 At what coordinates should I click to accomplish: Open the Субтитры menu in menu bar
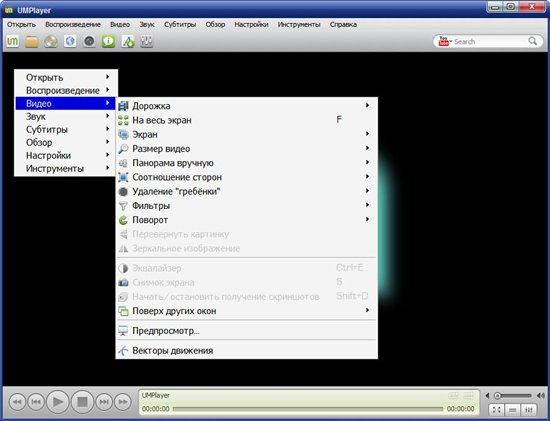(180, 25)
